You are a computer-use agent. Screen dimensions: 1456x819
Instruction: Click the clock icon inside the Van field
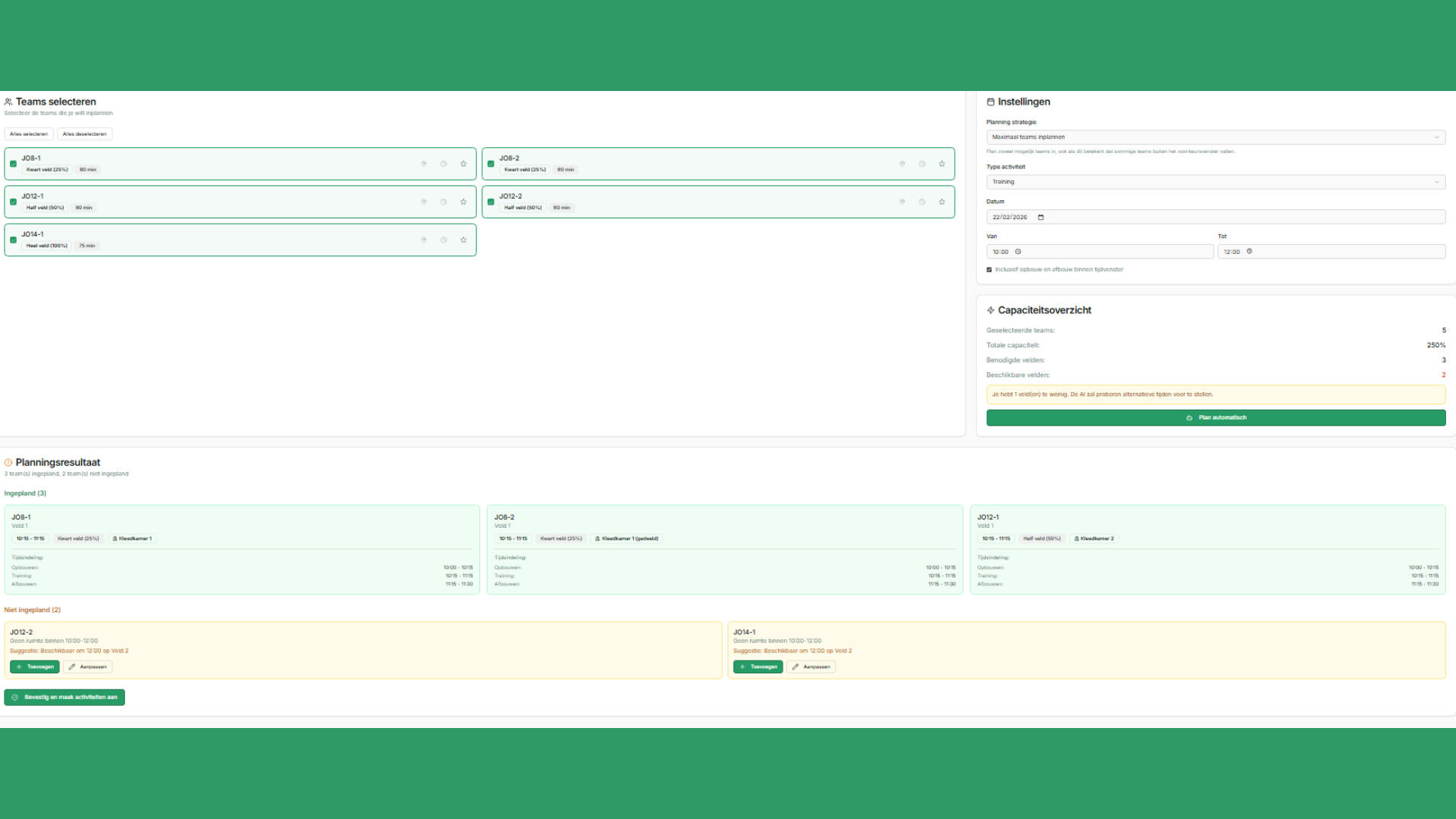[x=1018, y=251]
